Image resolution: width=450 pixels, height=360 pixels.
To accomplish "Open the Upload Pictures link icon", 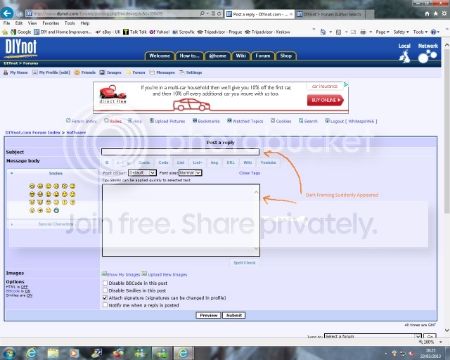I will [x=152, y=121].
